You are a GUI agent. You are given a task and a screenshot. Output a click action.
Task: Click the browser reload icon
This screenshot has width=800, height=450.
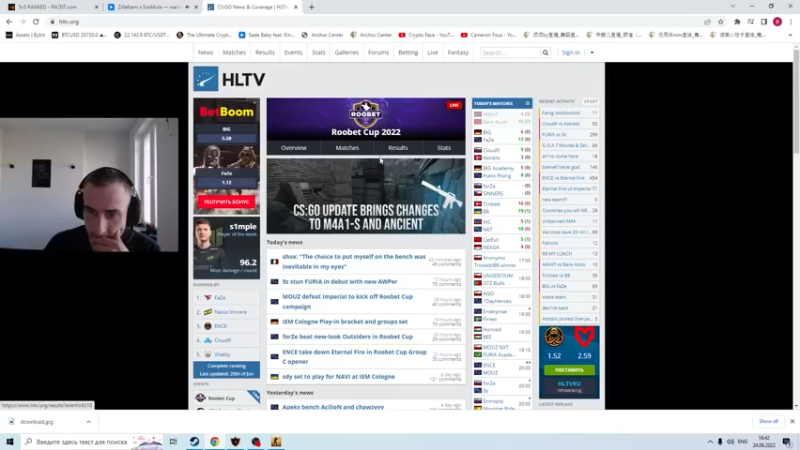click(x=36, y=22)
